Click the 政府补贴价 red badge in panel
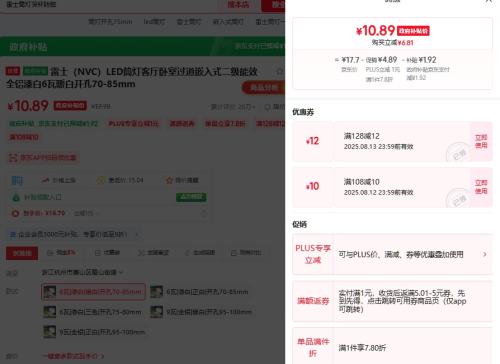 (413, 31)
